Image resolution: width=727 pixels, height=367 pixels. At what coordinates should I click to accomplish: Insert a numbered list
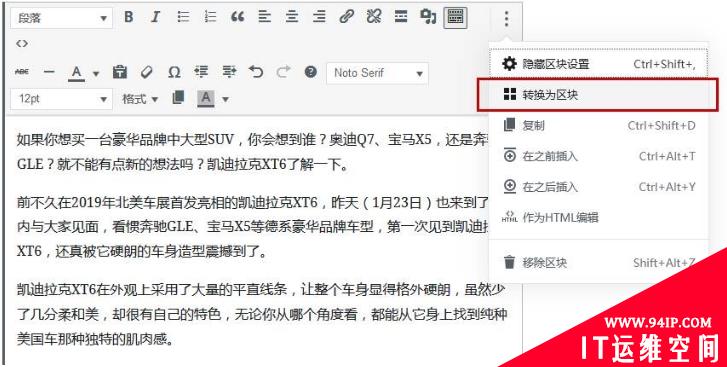210,18
